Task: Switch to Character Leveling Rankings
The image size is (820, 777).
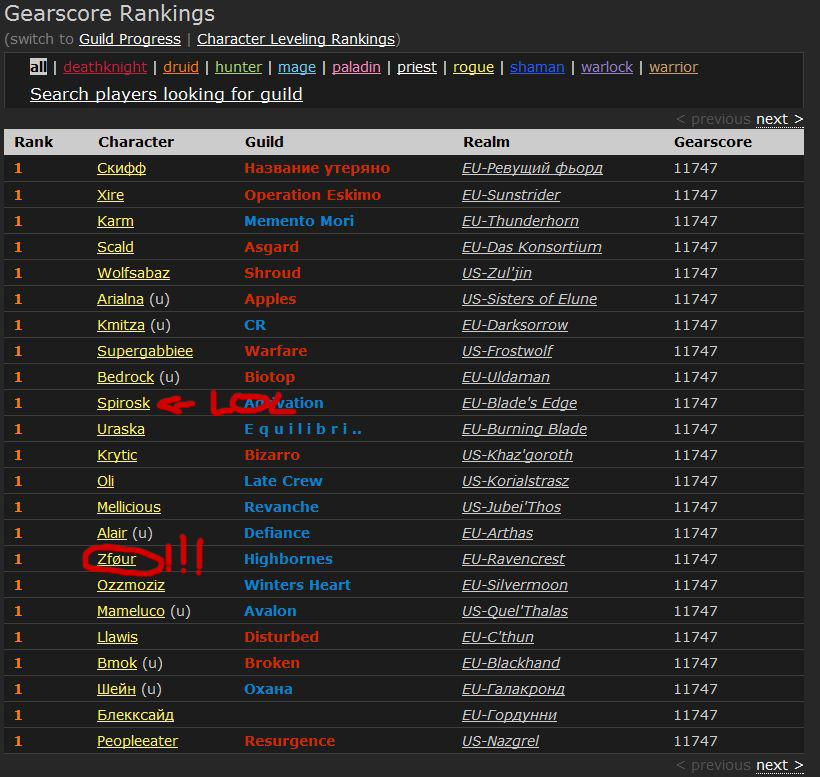Action: tap(295, 39)
